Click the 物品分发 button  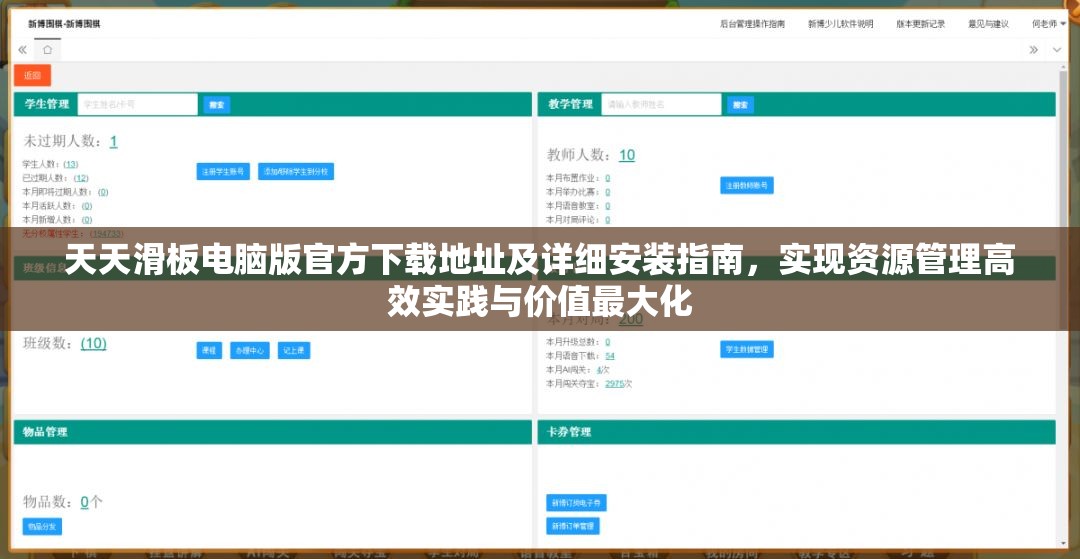coord(42,527)
